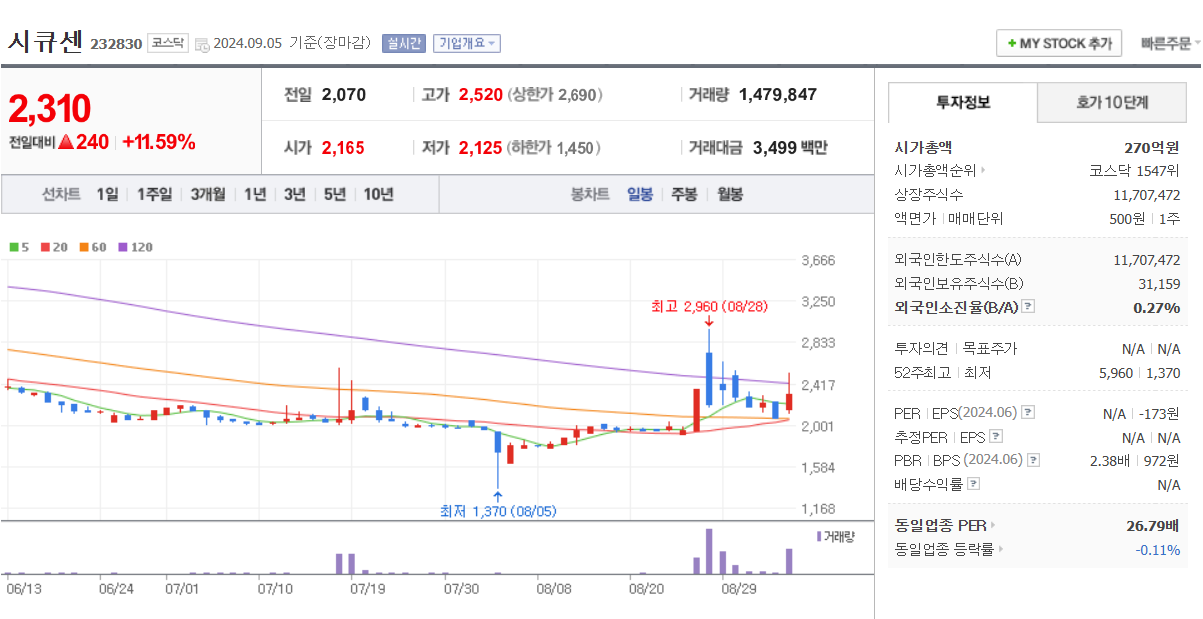Click the green 5-day moving average legend
This screenshot has width=1203, height=619.
tap(19, 246)
